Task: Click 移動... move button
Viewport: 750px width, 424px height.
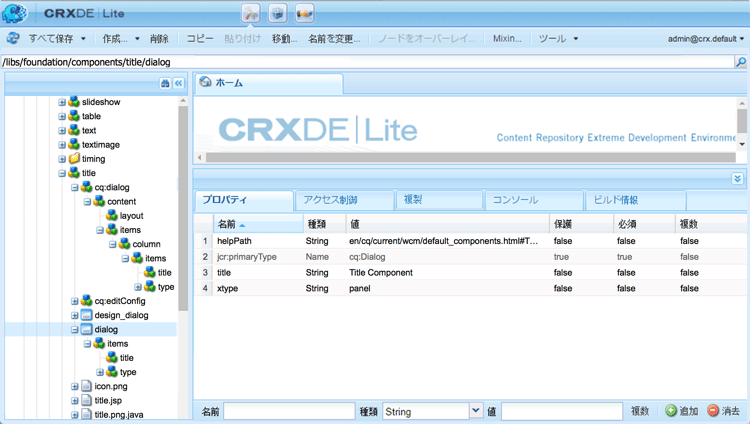Action: 285,39
